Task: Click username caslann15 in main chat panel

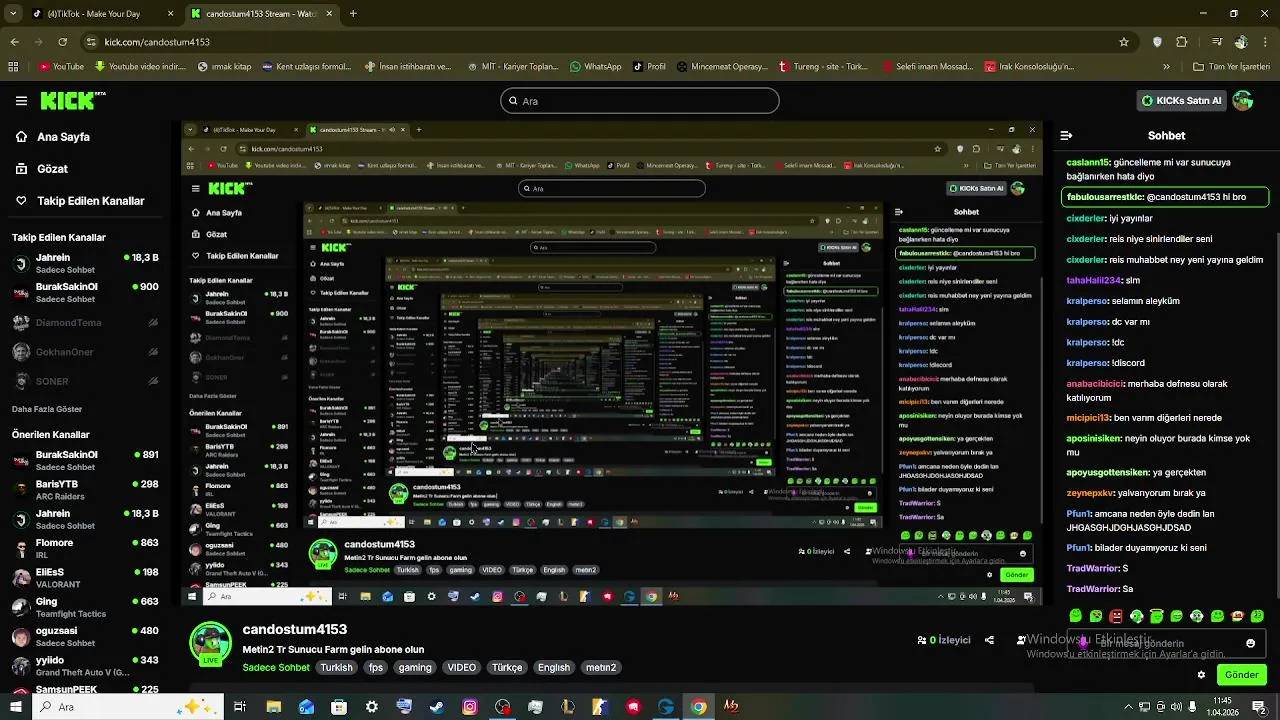Action: point(1088,162)
